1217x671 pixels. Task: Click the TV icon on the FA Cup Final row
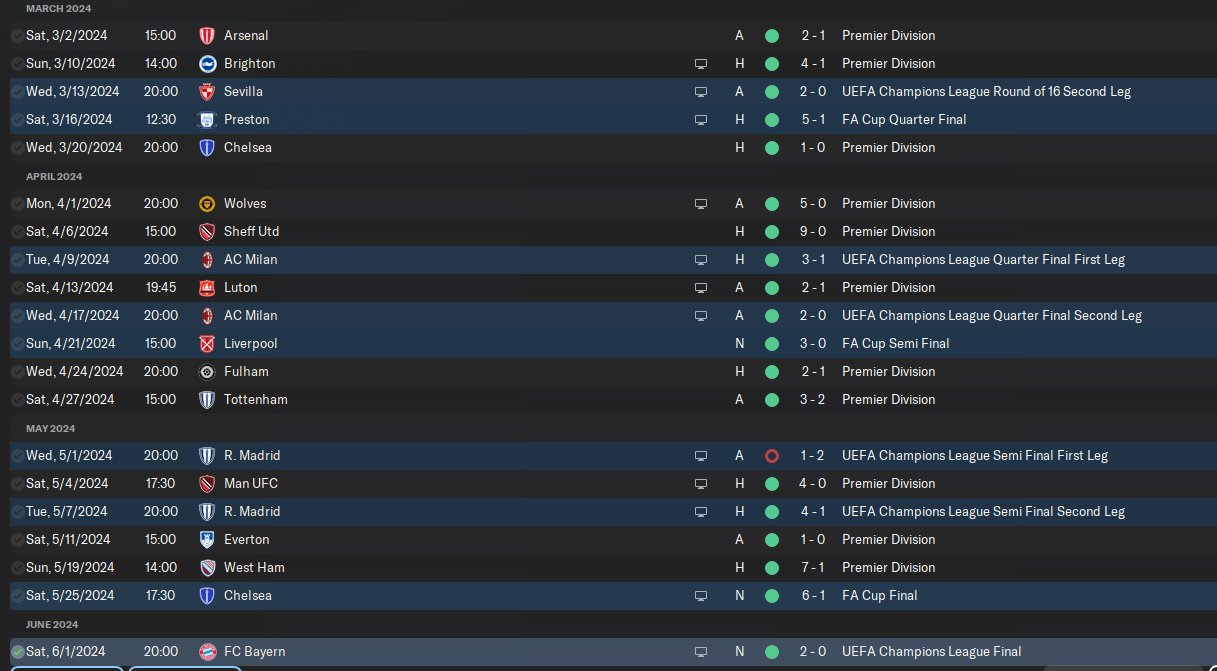pyautogui.click(x=701, y=595)
